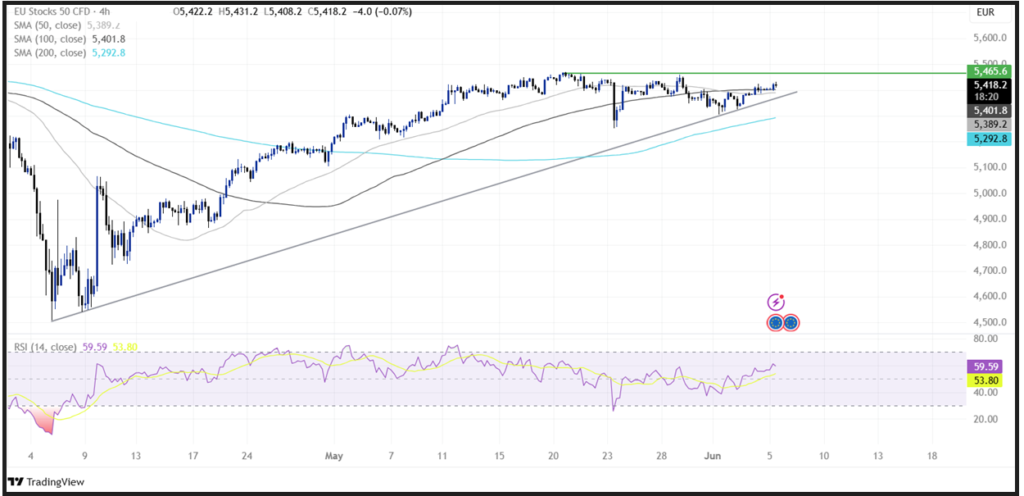The height and width of the screenshot is (496, 1024).
Task: Click the 4,900.0 price scale tick
Action: (991, 219)
